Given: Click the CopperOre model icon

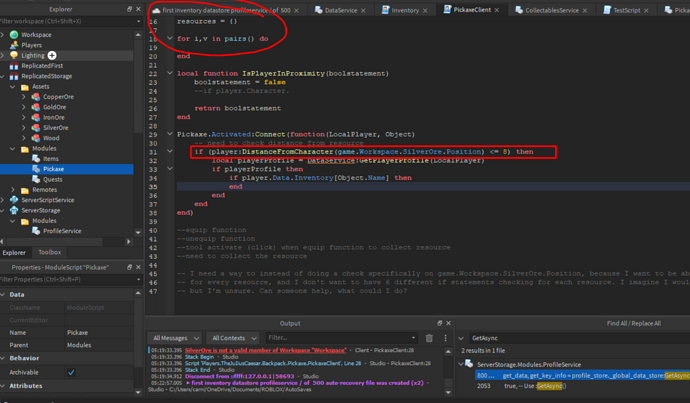Looking at the screenshot, I should click(x=36, y=97).
